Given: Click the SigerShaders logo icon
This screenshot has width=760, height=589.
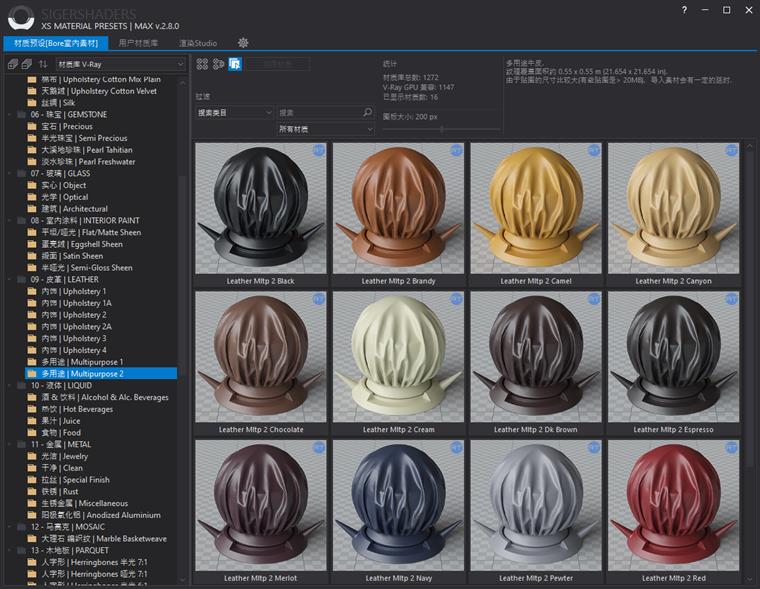Looking at the screenshot, I should [21, 18].
